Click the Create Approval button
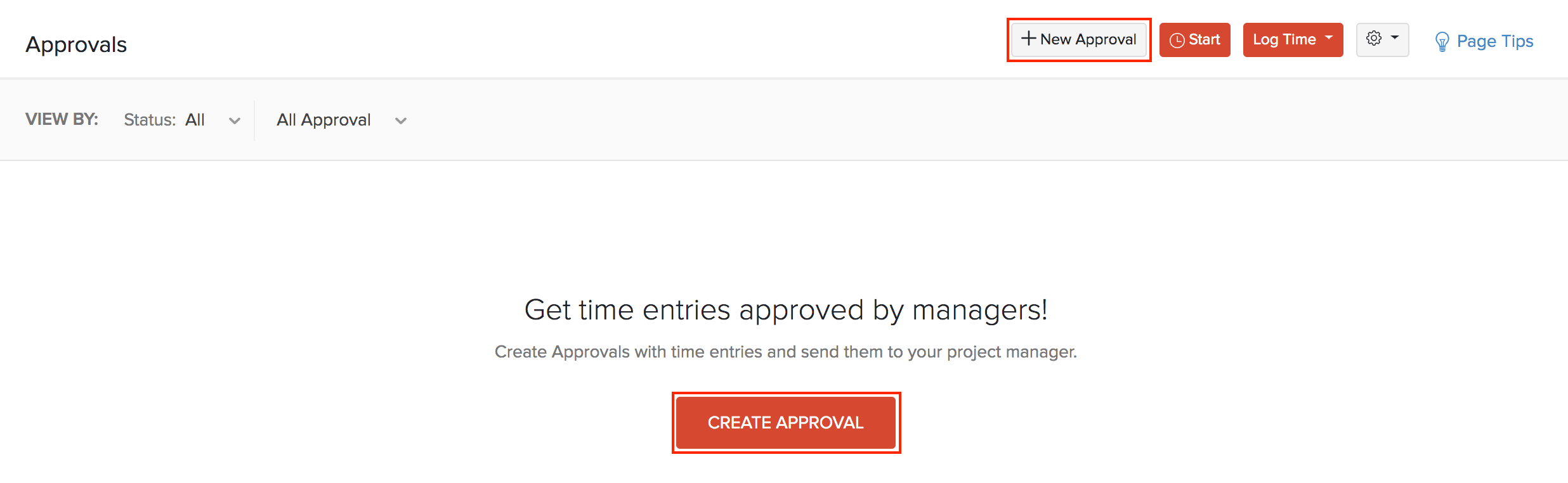Viewport: 1568px width, 483px height. coord(786,422)
